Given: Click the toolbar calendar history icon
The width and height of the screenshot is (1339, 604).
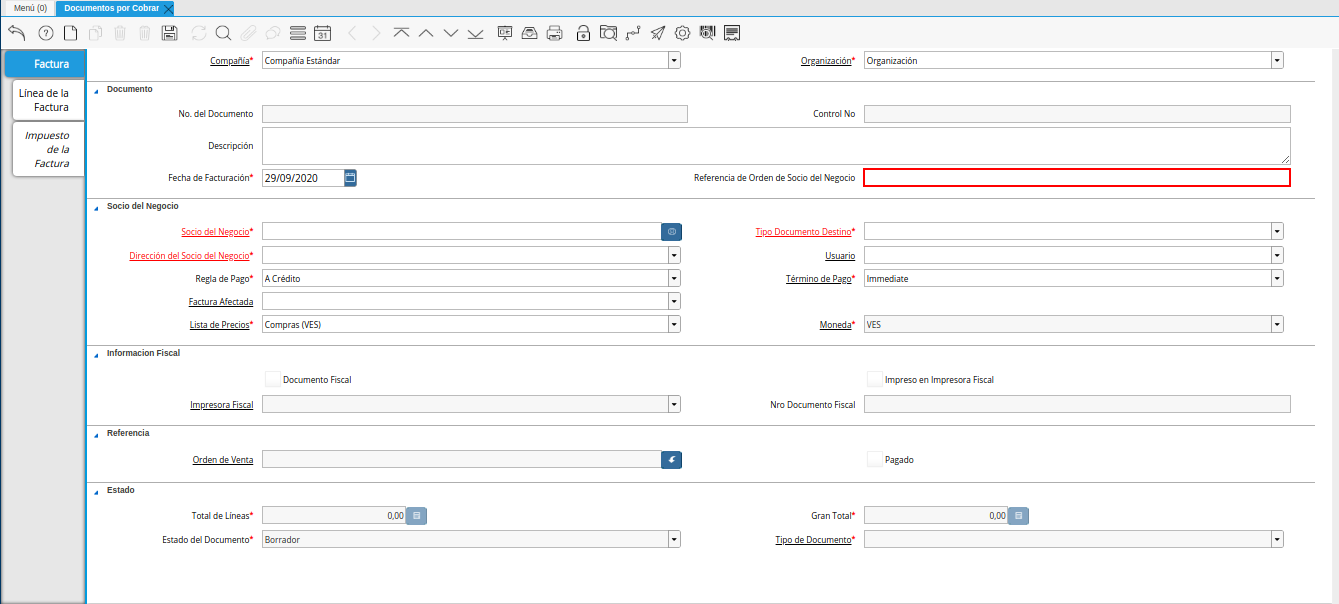Looking at the screenshot, I should tap(322, 33).
